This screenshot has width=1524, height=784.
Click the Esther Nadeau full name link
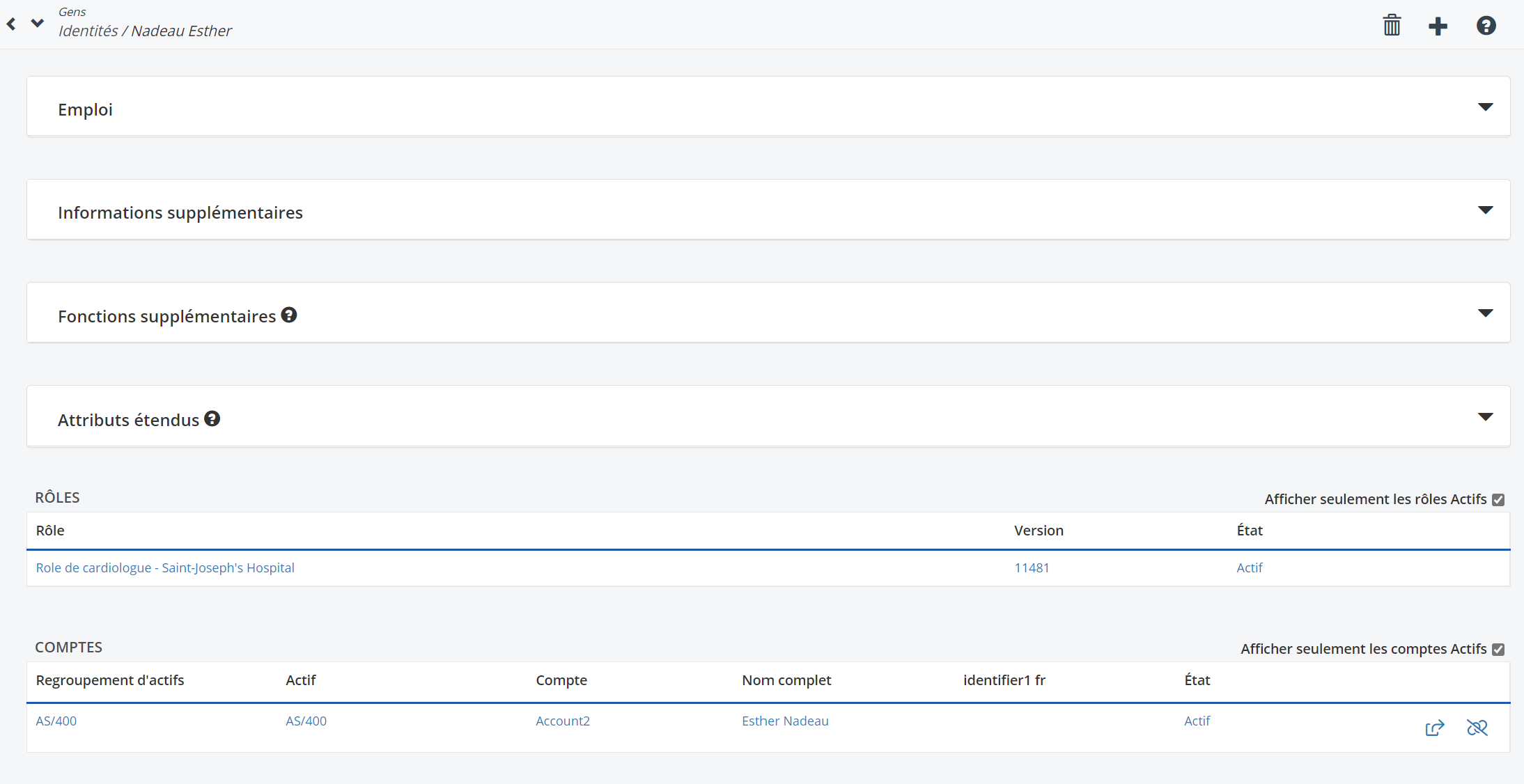click(x=785, y=721)
